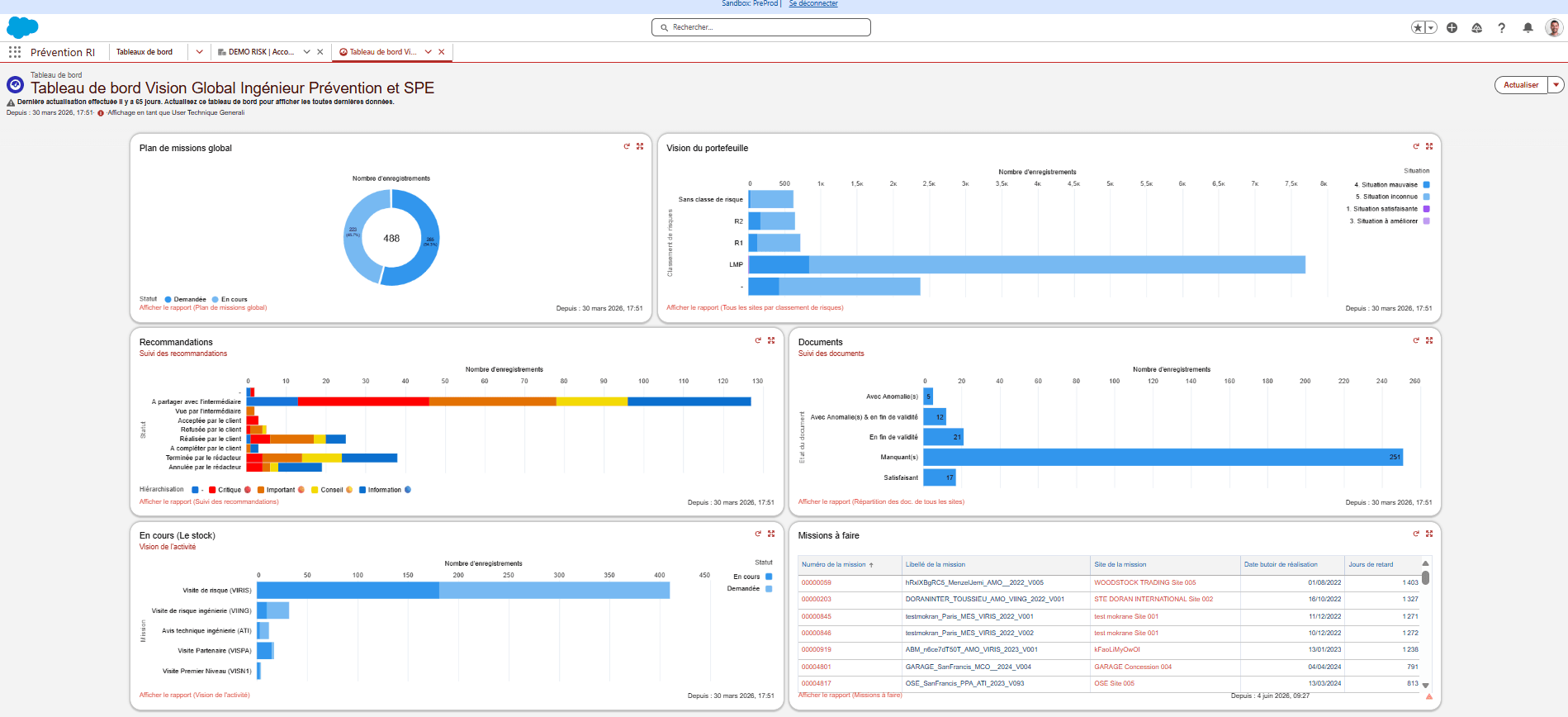Click the notifications bell icon
The width and height of the screenshot is (1568, 717).
(x=1528, y=28)
